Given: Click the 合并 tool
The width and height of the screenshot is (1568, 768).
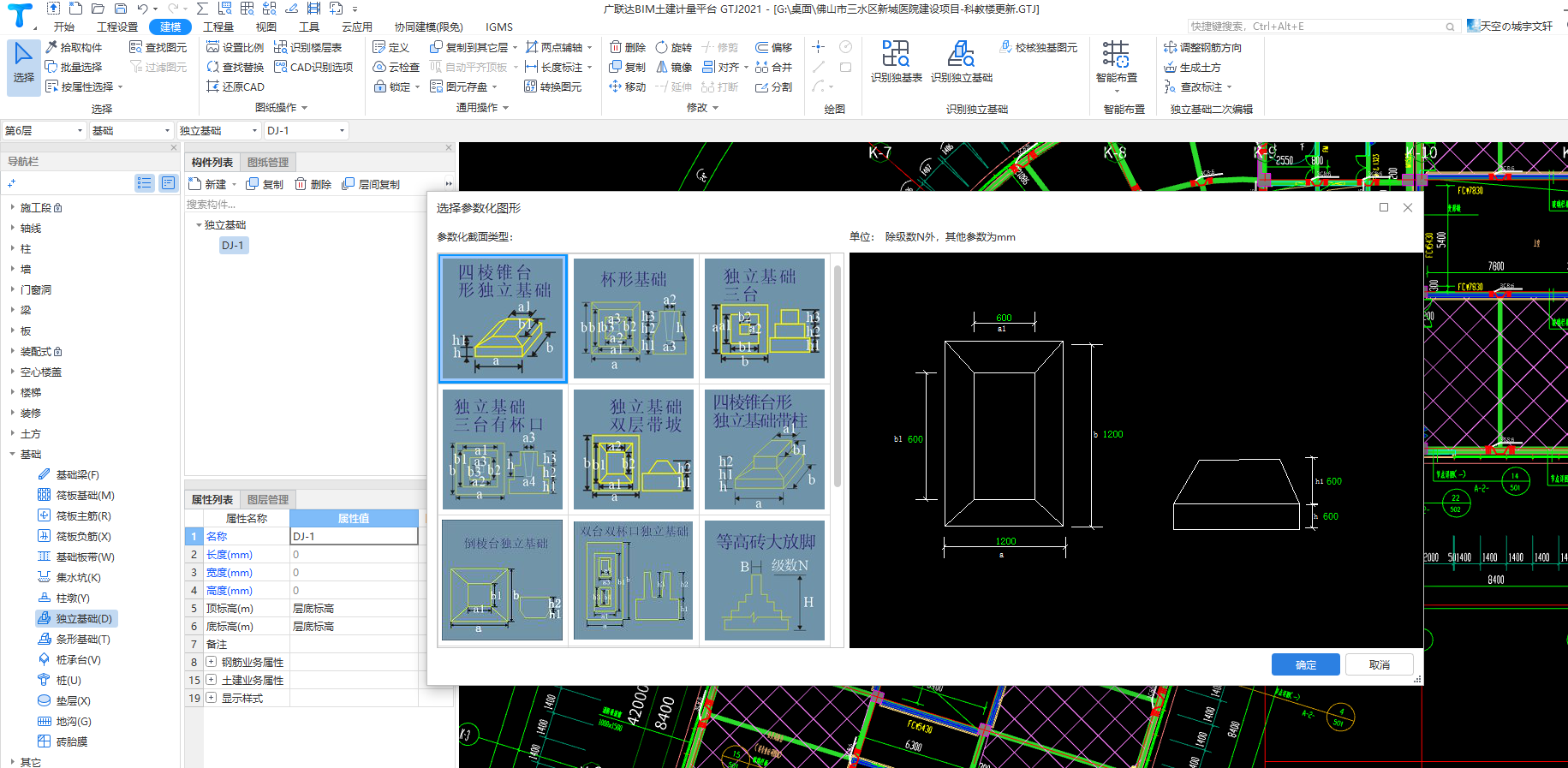Looking at the screenshot, I should point(774,67).
